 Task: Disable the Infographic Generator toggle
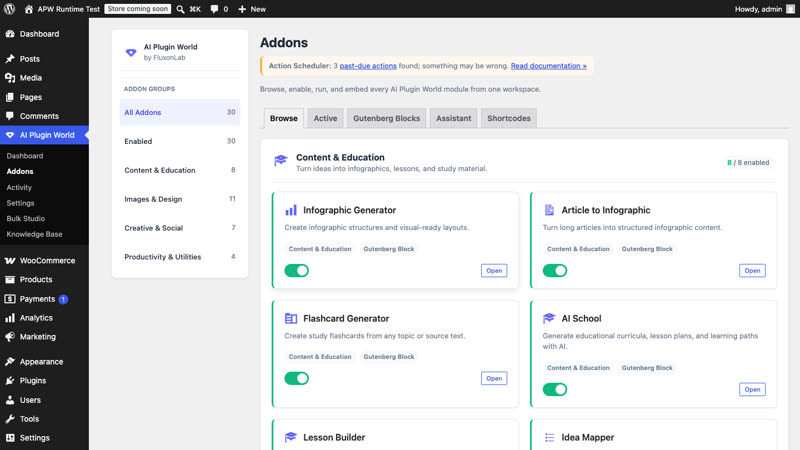pos(296,270)
